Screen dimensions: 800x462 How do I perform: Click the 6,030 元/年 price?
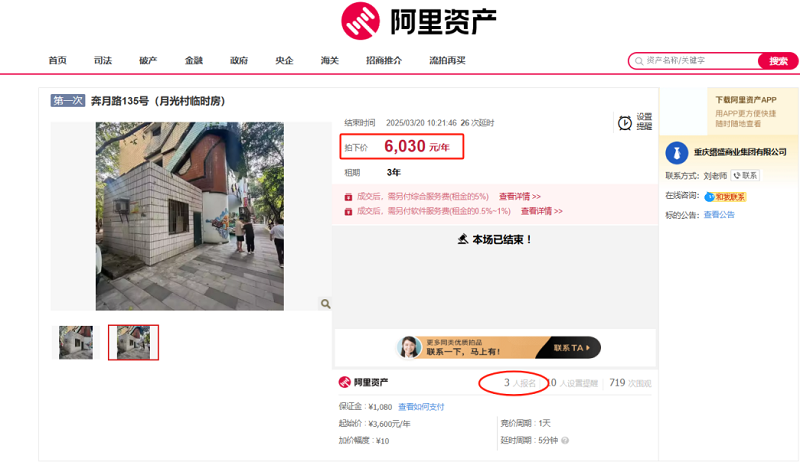point(416,146)
